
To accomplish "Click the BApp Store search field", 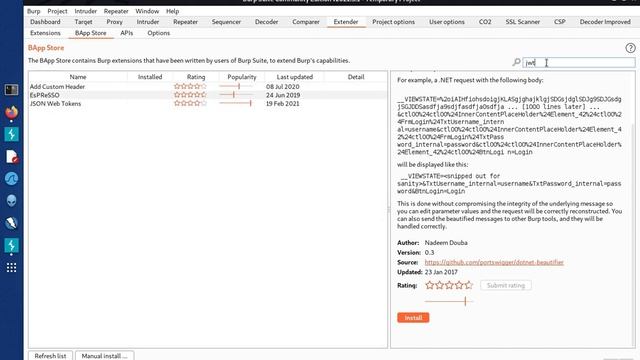I will tap(579, 62).
